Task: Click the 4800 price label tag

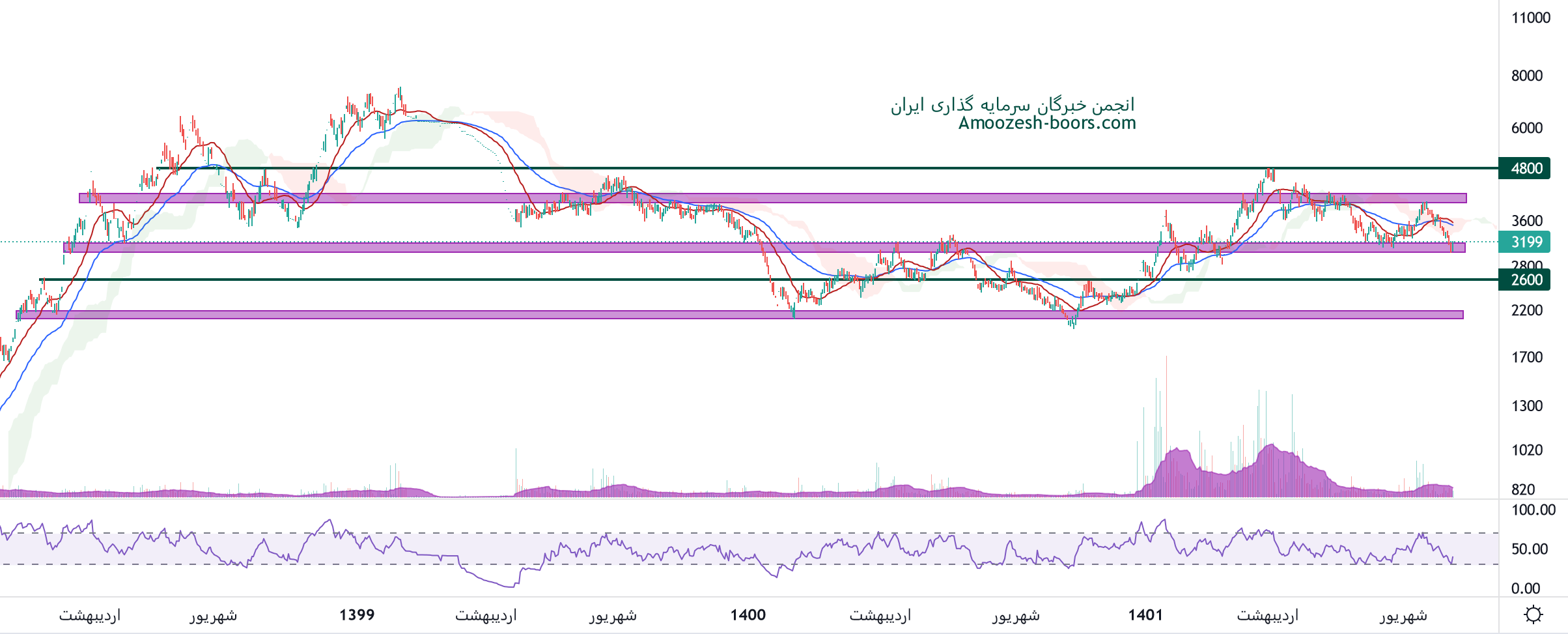Action: coord(1526,168)
